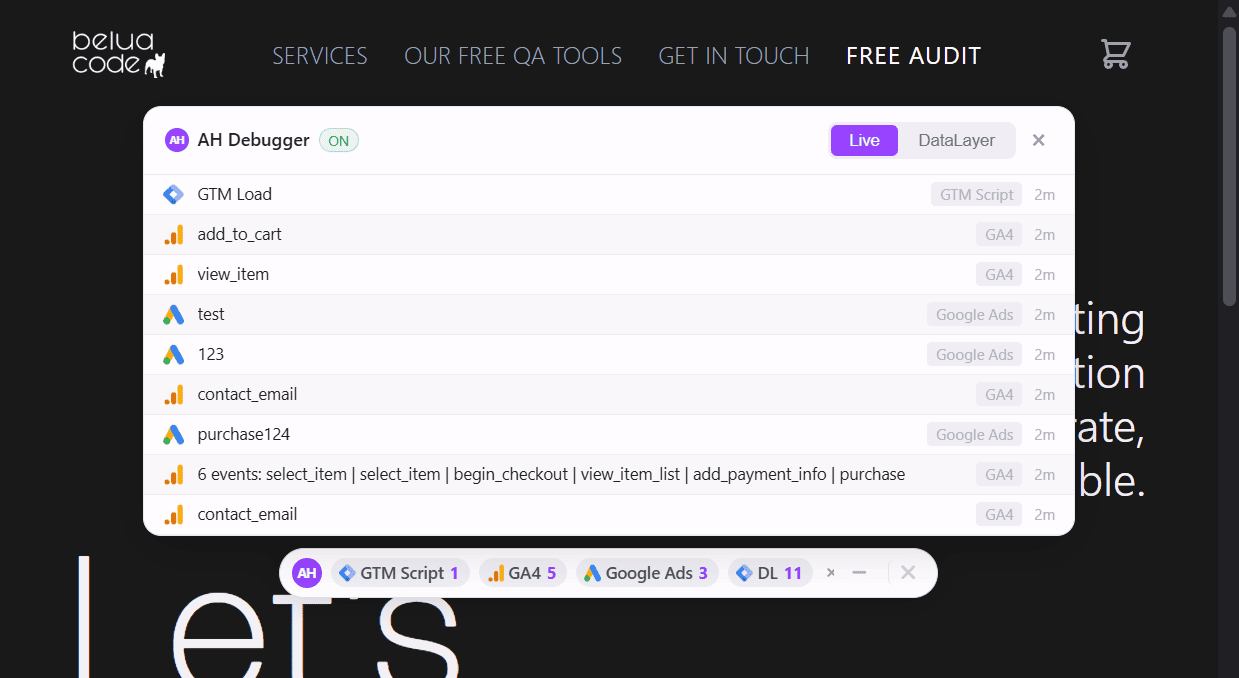Open OUR FREE QA TOOLS page
Screen dimensions: 1239x678
point(513,56)
